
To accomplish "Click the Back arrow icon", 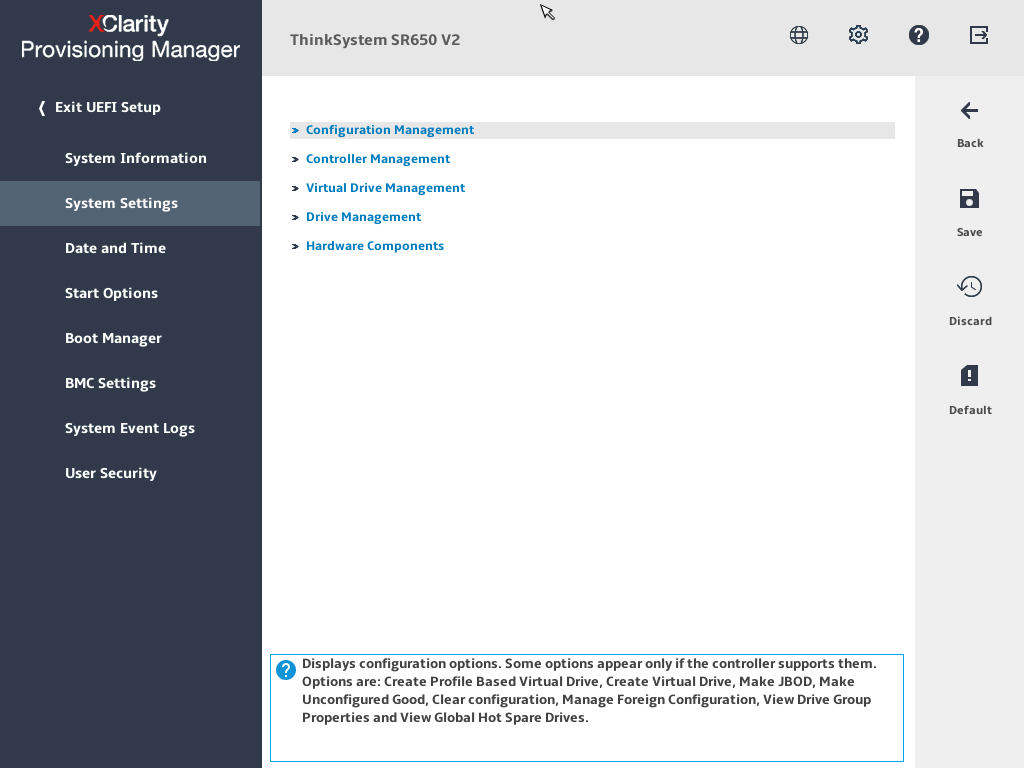I will point(970,111).
